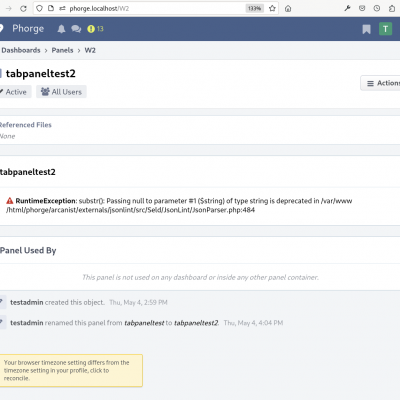Click the shield tracking protection icon

coord(39,8)
